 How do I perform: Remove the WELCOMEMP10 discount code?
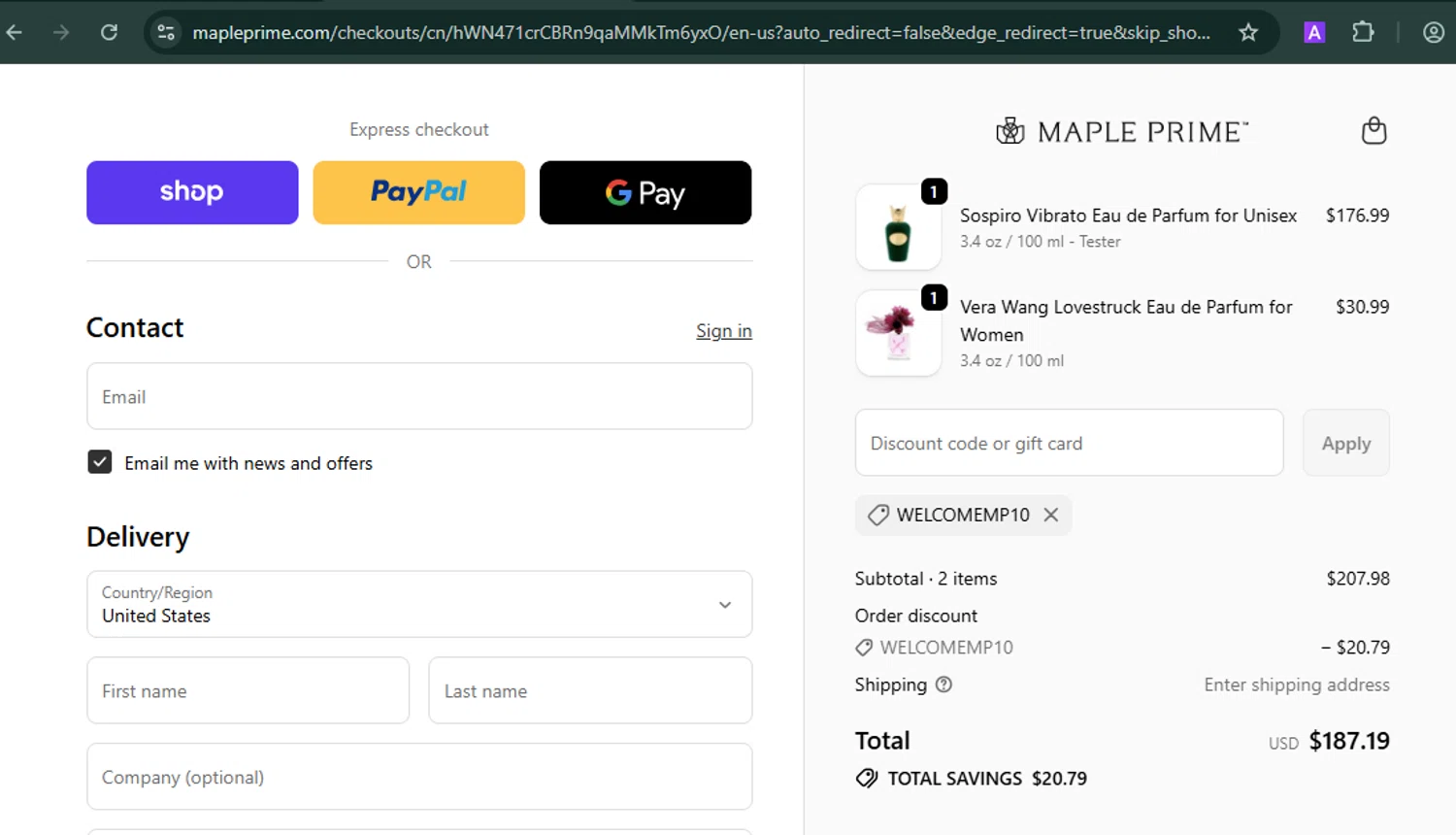(x=1051, y=515)
